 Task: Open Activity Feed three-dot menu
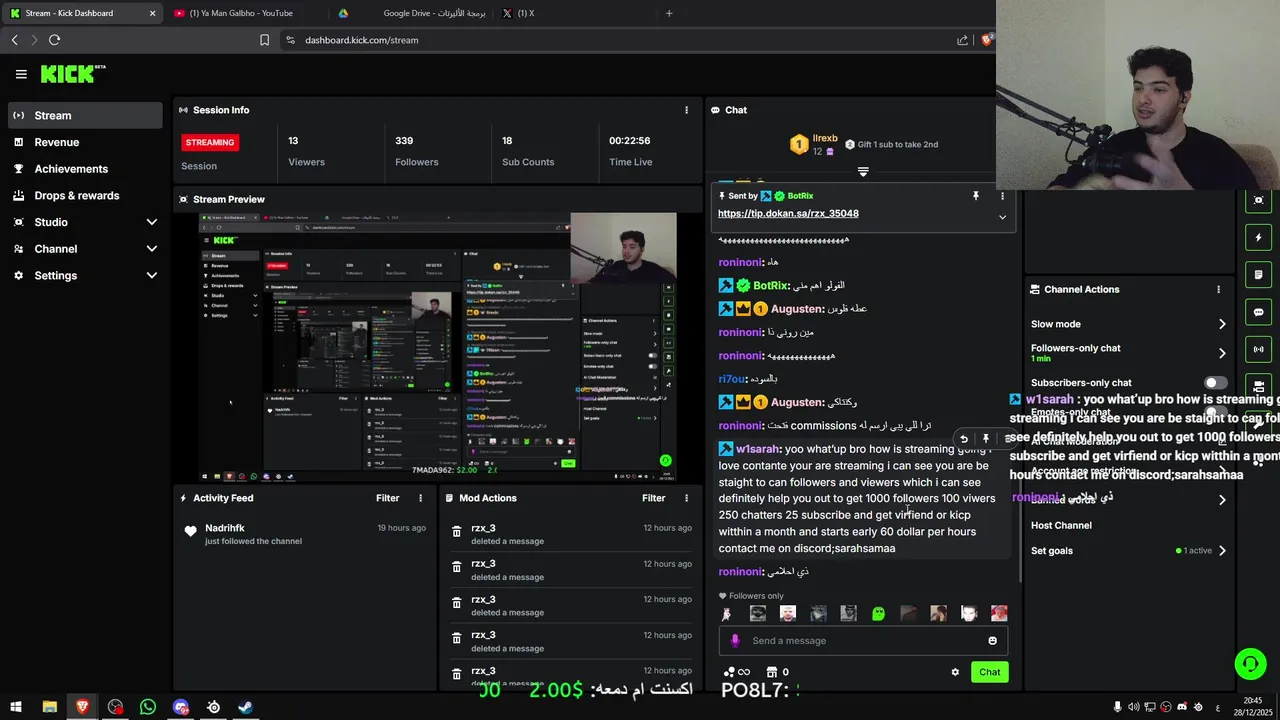pyautogui.click(x=420, y=498)
